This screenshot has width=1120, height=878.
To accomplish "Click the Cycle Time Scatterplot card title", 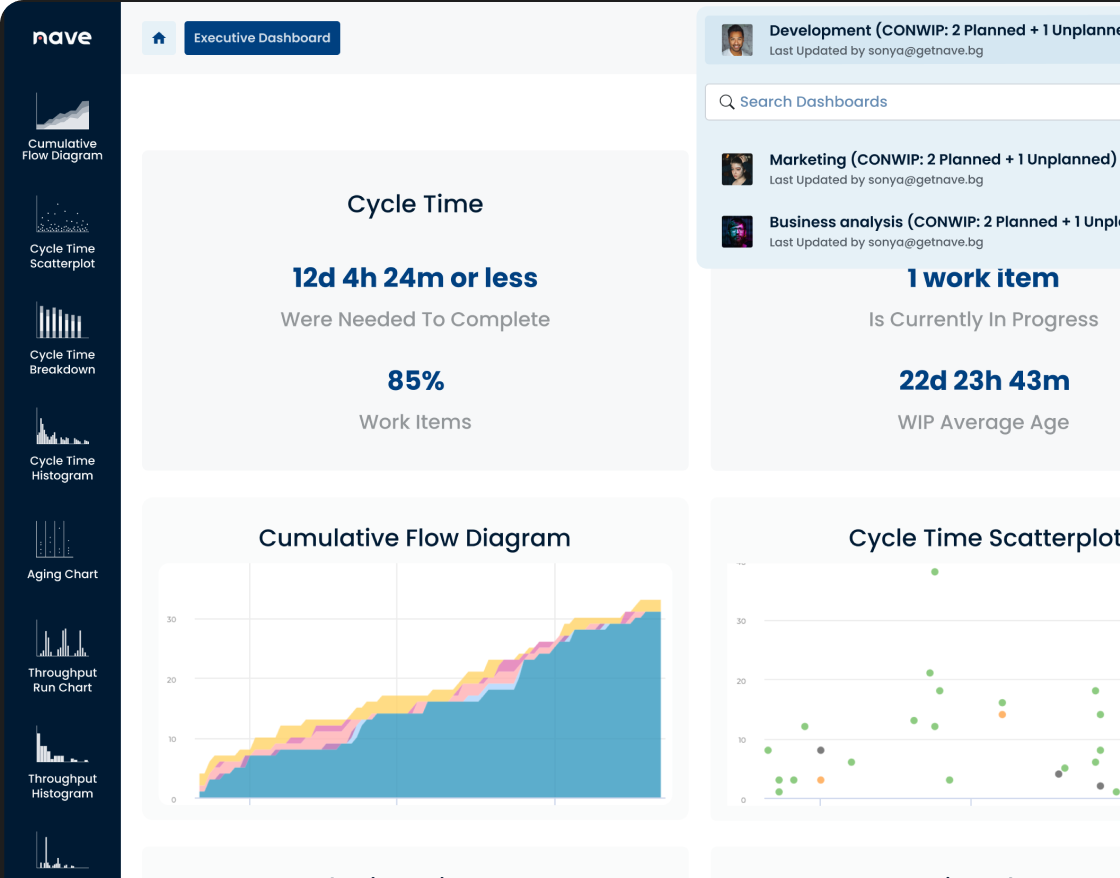I will 982,538.
